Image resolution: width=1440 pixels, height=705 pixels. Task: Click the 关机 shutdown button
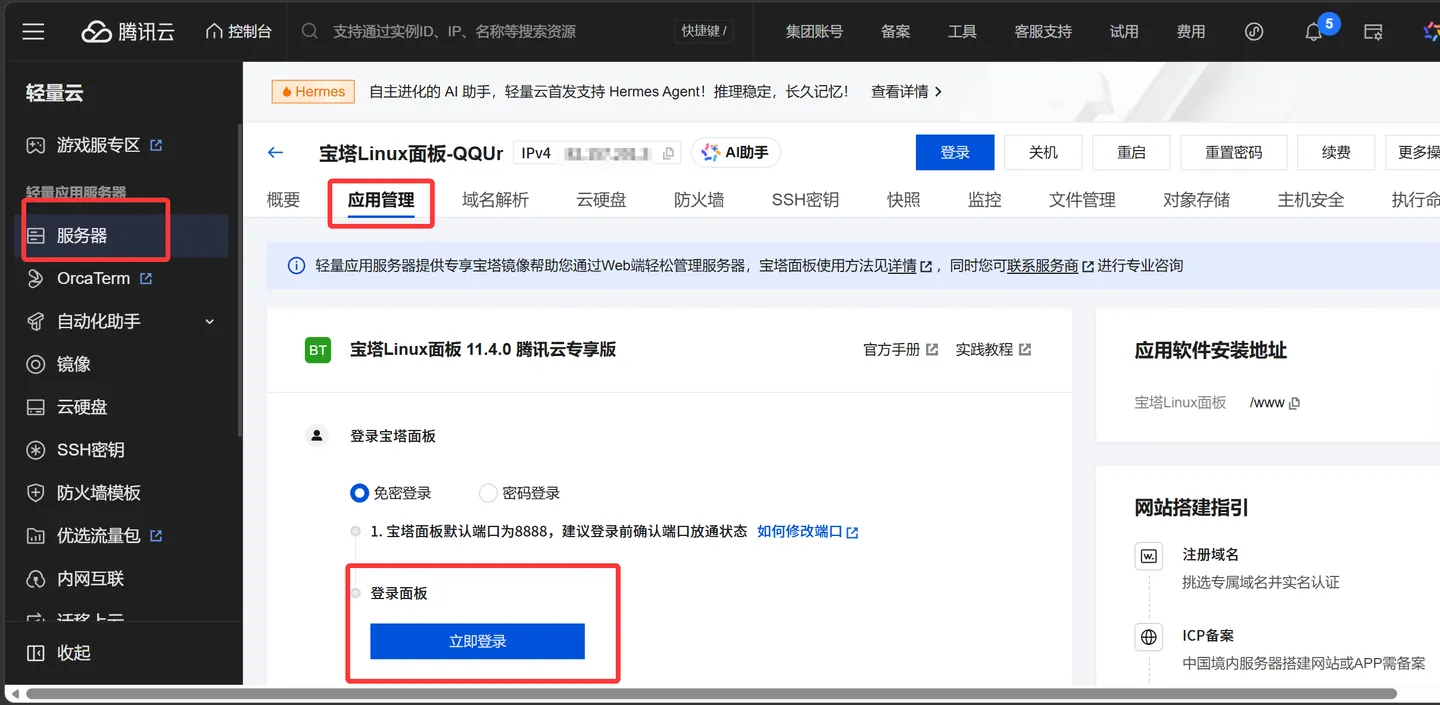click(x=1043, y=153)
